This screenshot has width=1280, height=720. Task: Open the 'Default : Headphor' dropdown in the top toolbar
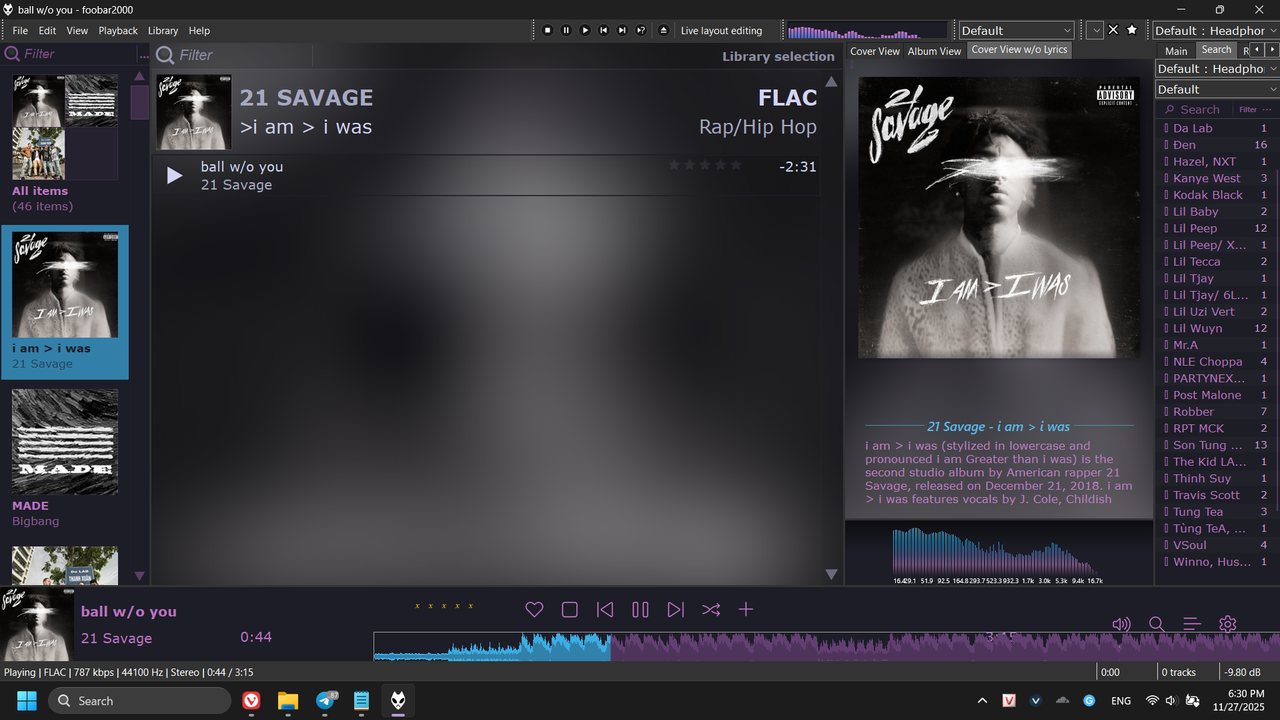pyautogui.click(x=1215, y=30)
